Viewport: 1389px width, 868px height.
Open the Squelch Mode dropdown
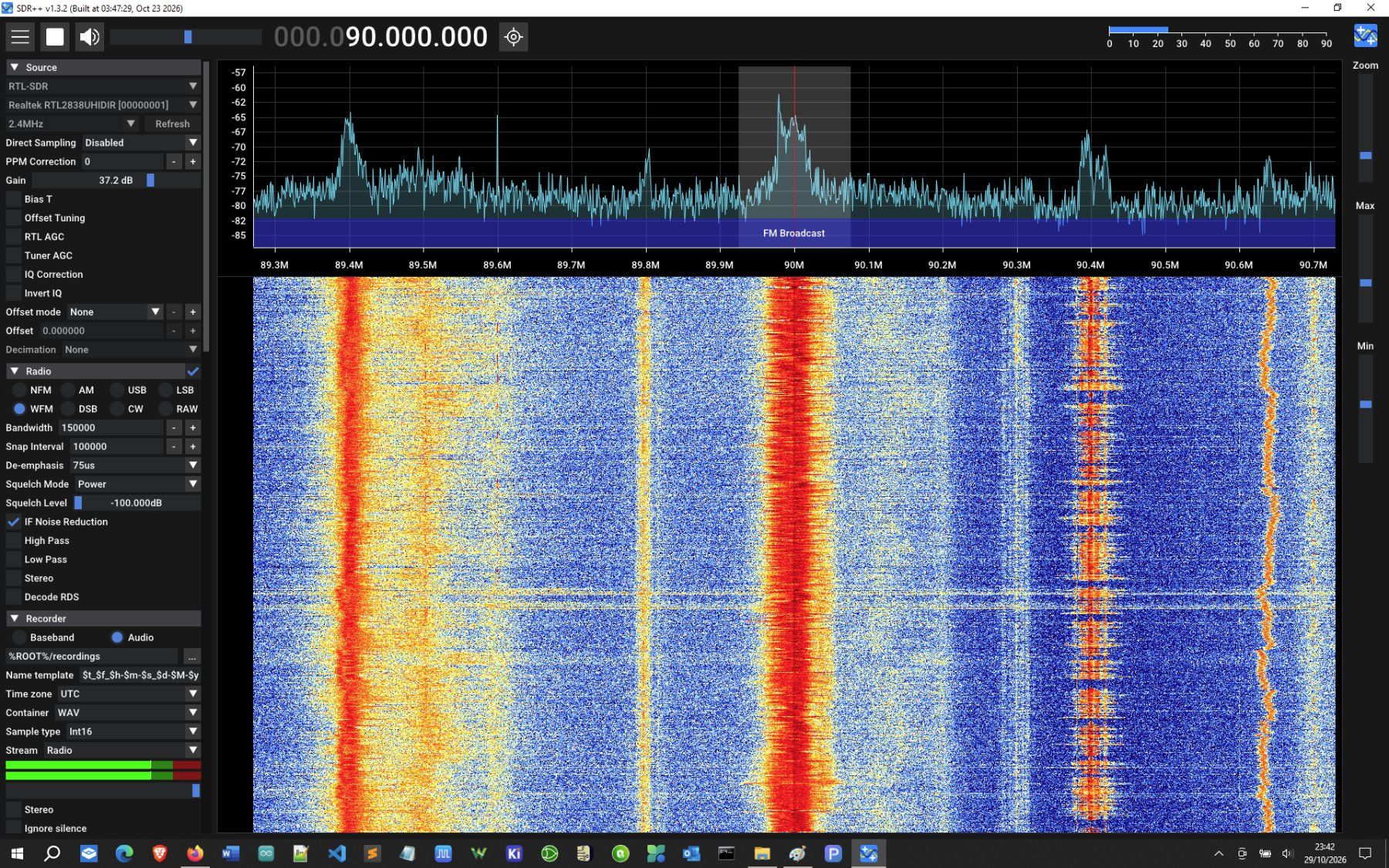137,484
